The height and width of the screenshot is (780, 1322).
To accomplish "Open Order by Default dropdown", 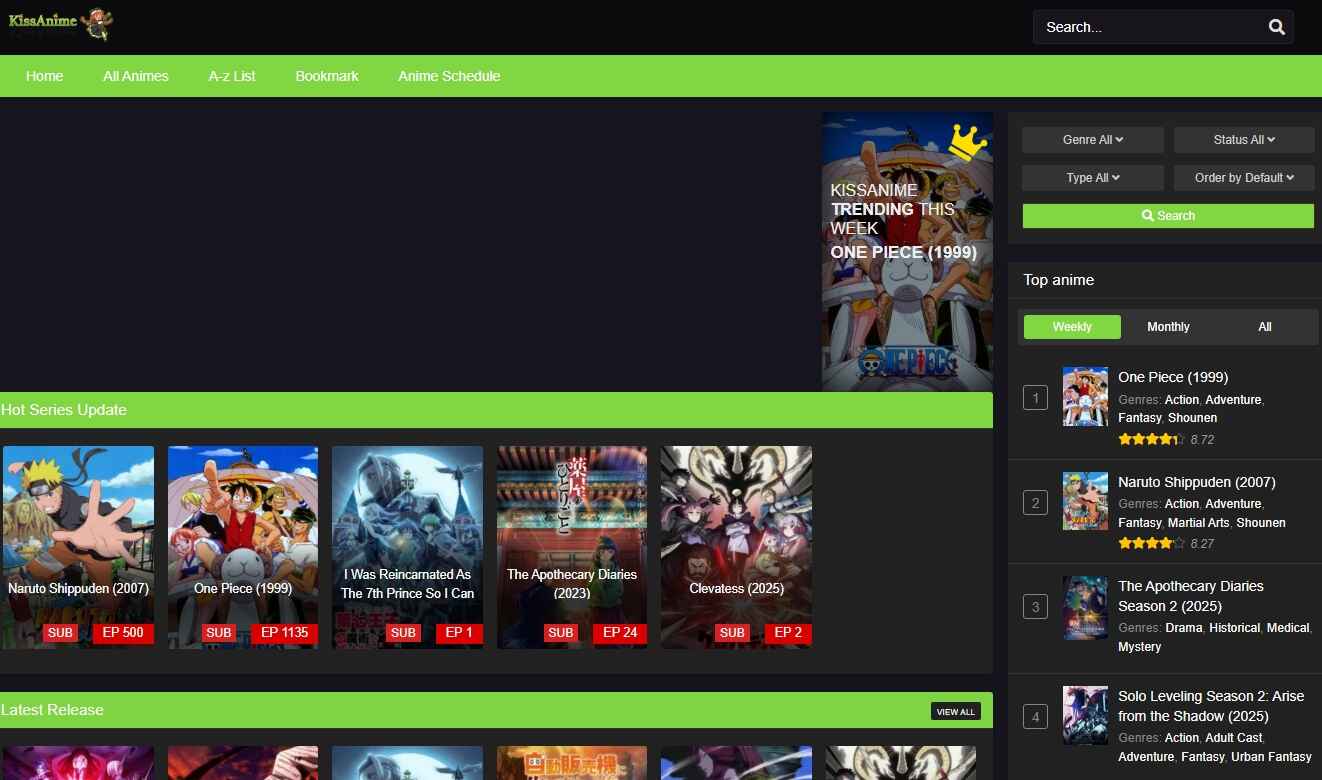I will pos(1244,178).
